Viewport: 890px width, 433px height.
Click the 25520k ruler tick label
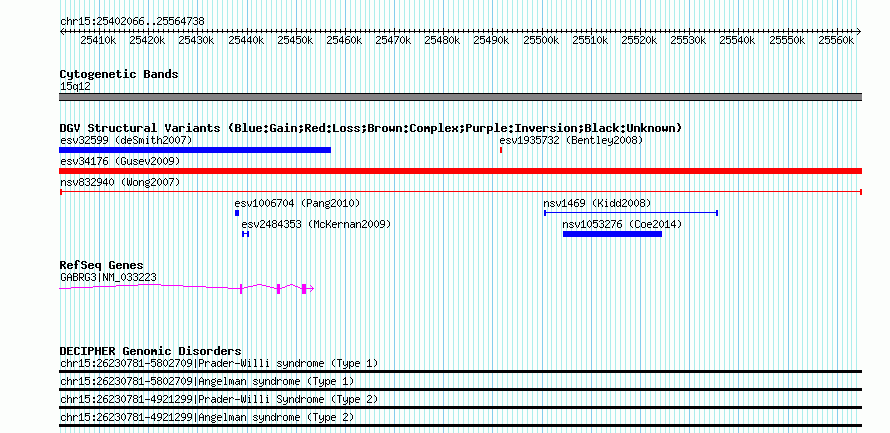tap(640, 40)
